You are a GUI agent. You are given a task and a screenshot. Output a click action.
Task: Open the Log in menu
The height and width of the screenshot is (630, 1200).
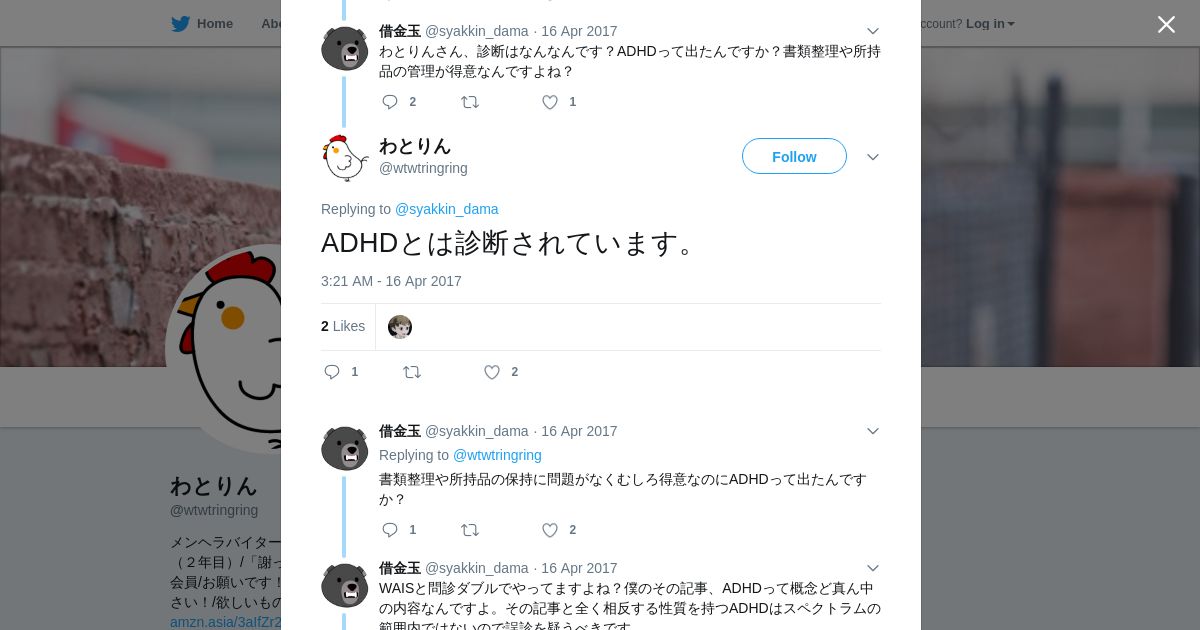tap(990, 23)
